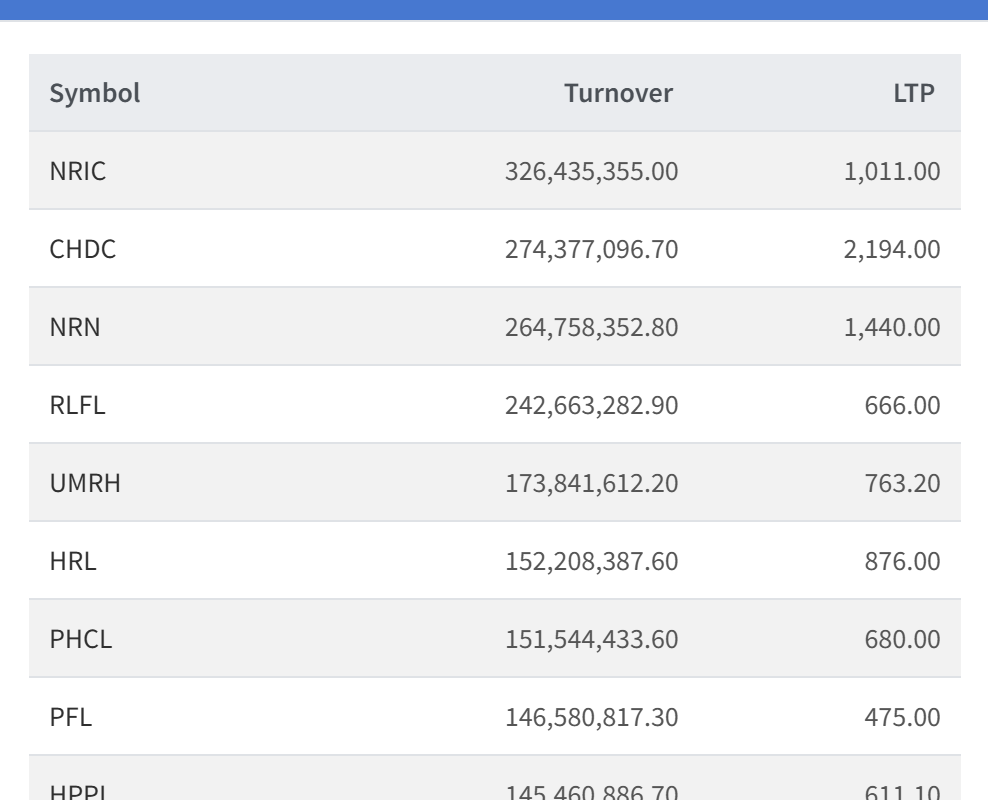Click the RLFL symbol
Screen dimensions: 988x800
point(77,406)
